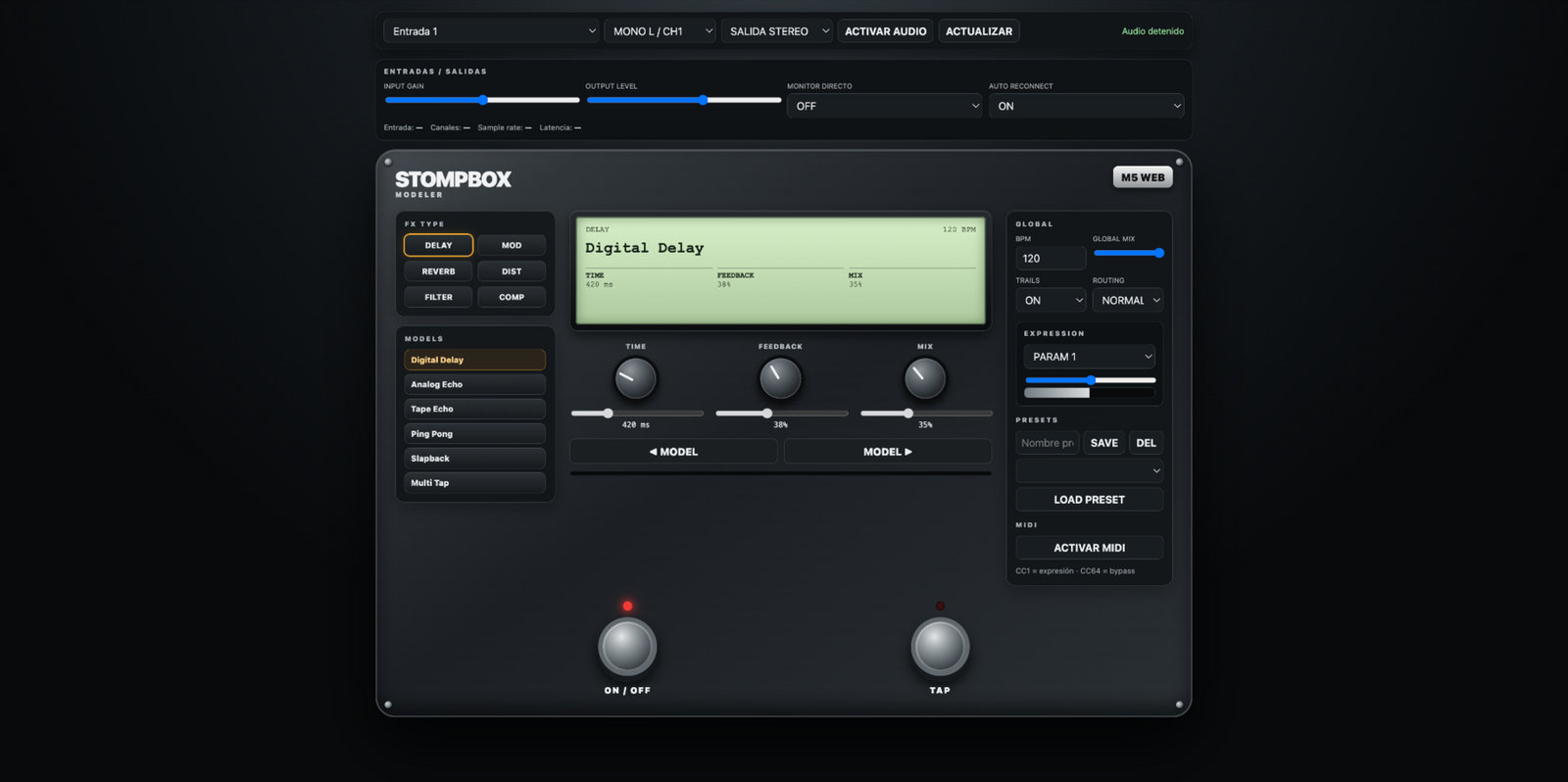The height and width of the screenshot is (782, 1568).
Task: Adjust the 420 ms time slider
Action: tap(637, 414)
